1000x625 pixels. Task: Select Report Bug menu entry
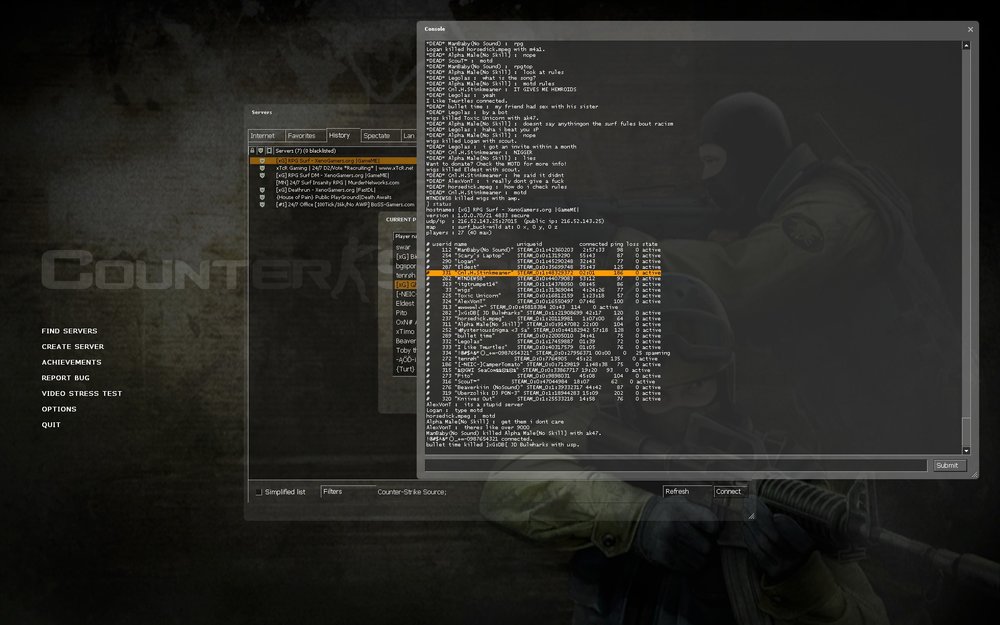coord(66,378)
